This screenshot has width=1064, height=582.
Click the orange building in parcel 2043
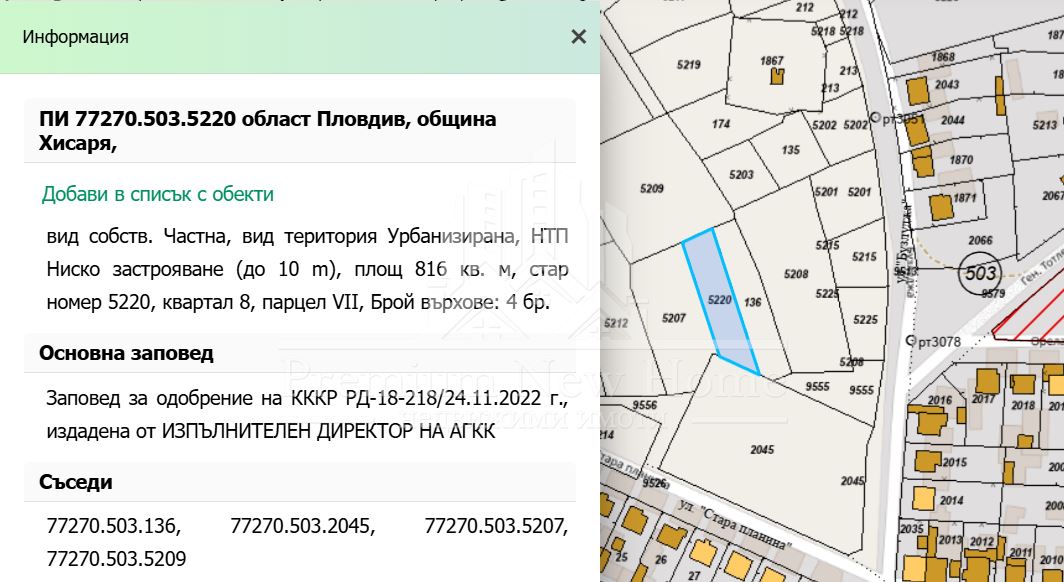[917, 95]
